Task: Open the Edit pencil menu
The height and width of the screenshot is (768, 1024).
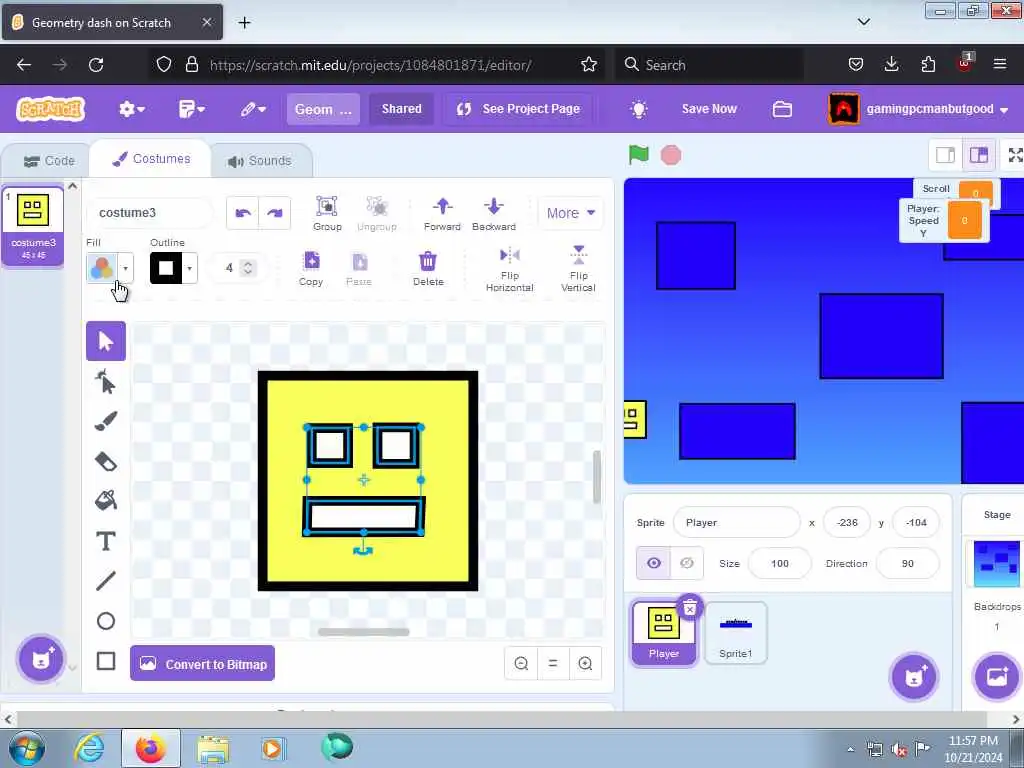Action: click(x=252, y=109)
